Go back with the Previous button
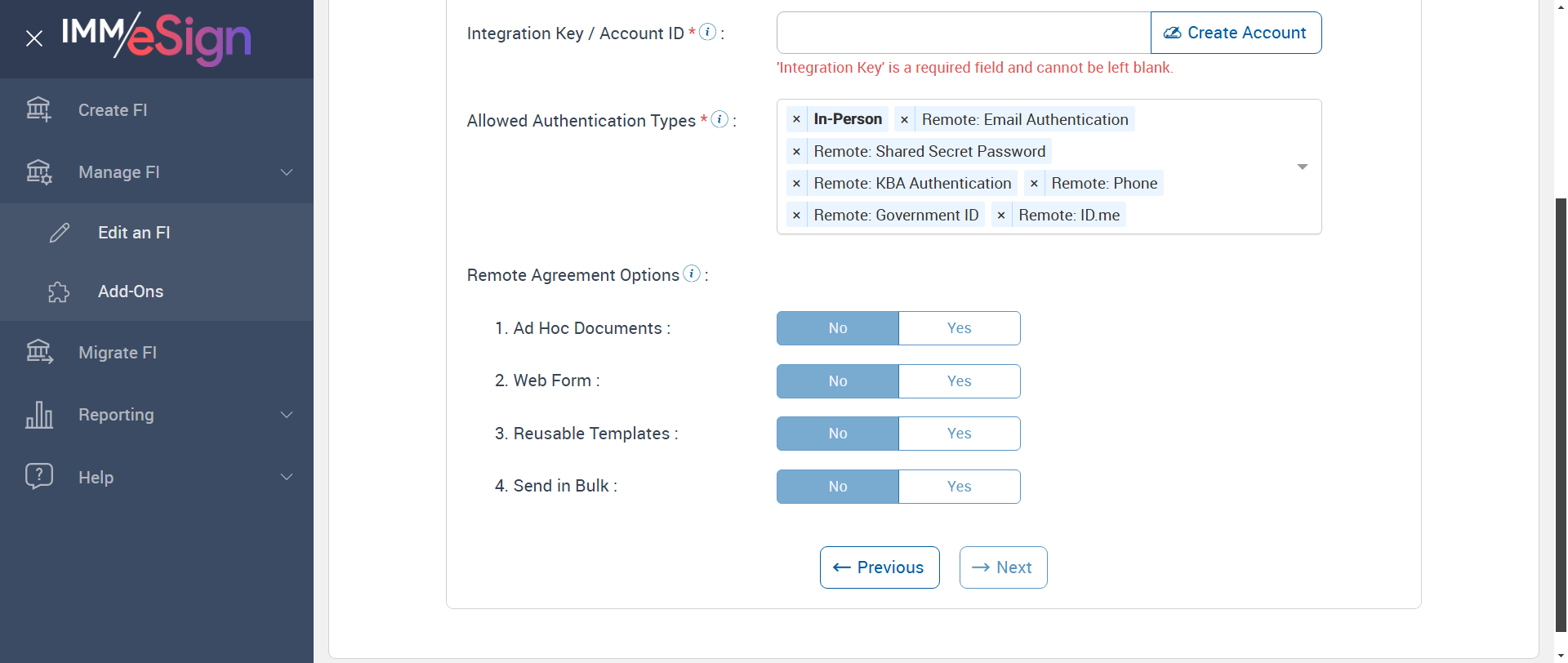Image resolution: width=1568 pixels, height=663 pixels. pos(879,567)
